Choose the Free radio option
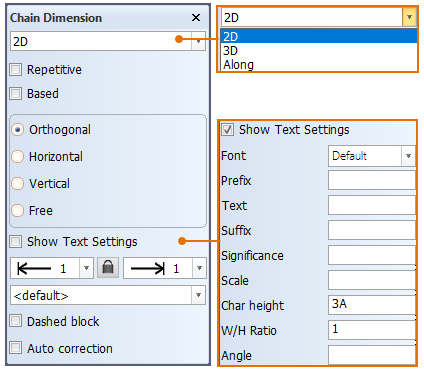This screenshot has height=370, width=424. tap(18, 210)
